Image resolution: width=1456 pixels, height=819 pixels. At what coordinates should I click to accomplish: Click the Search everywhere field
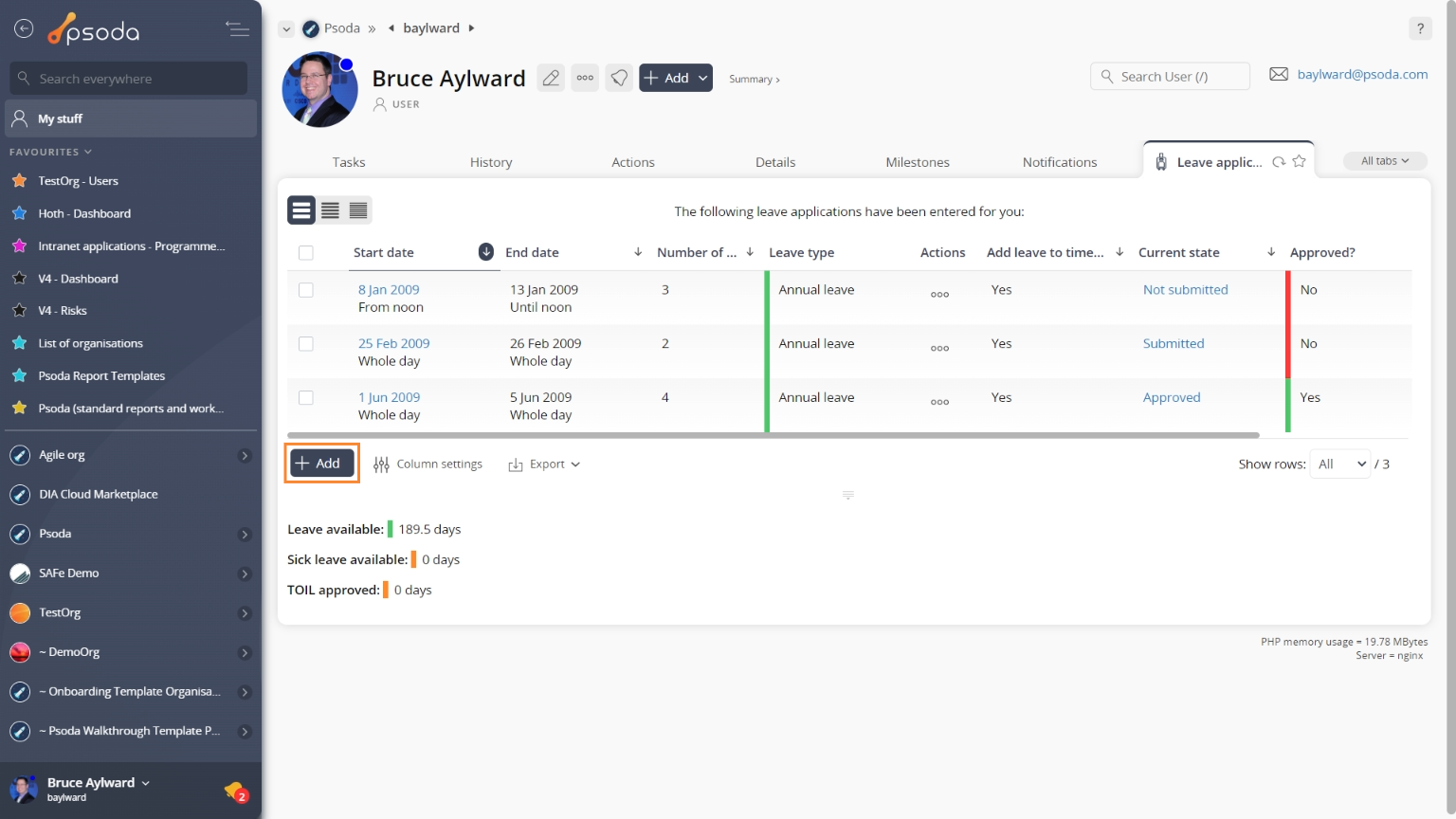click(x=129, y=79)
